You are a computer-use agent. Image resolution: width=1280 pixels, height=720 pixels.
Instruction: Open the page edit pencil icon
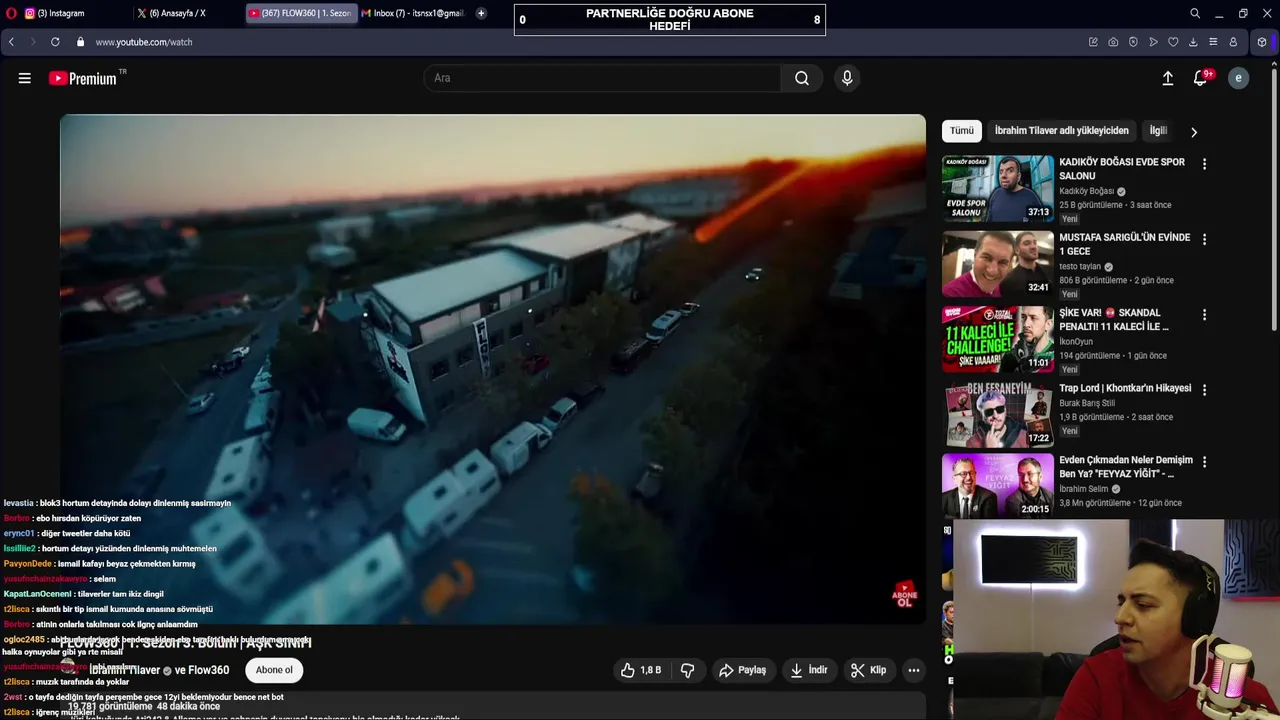tap(1093, 42)
